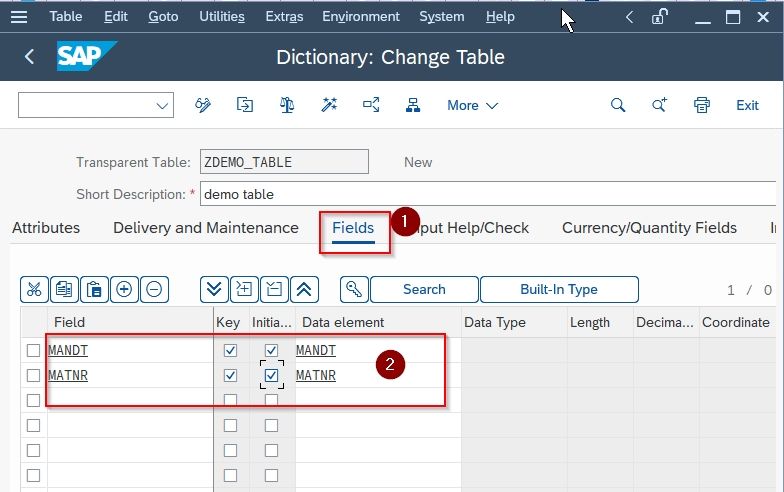Uncheck Key checkbox for MATNR
Viewport: 784px width, 492px height.
point(230,376)
